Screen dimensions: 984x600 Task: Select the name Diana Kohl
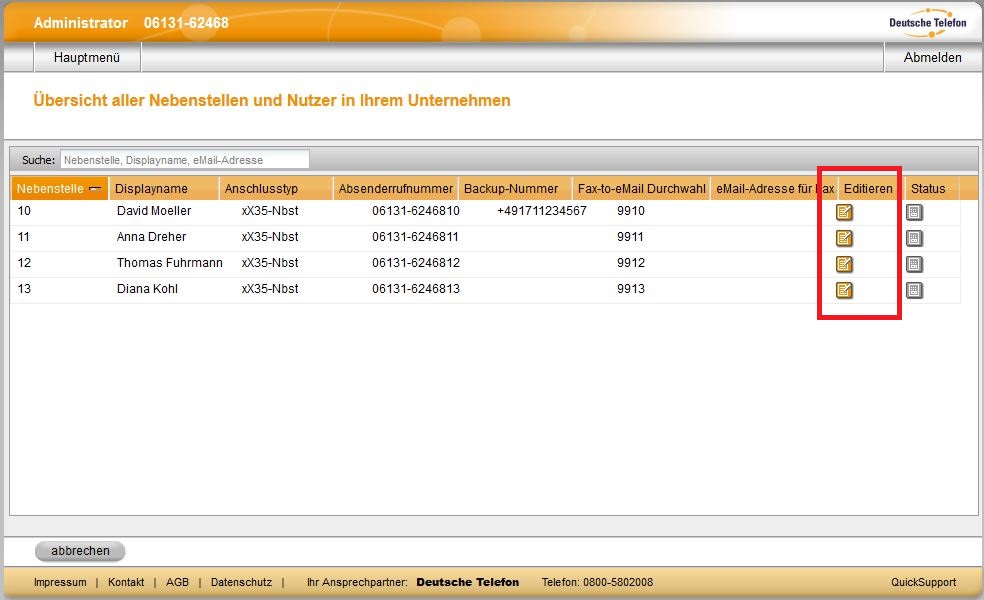(147, 289)
